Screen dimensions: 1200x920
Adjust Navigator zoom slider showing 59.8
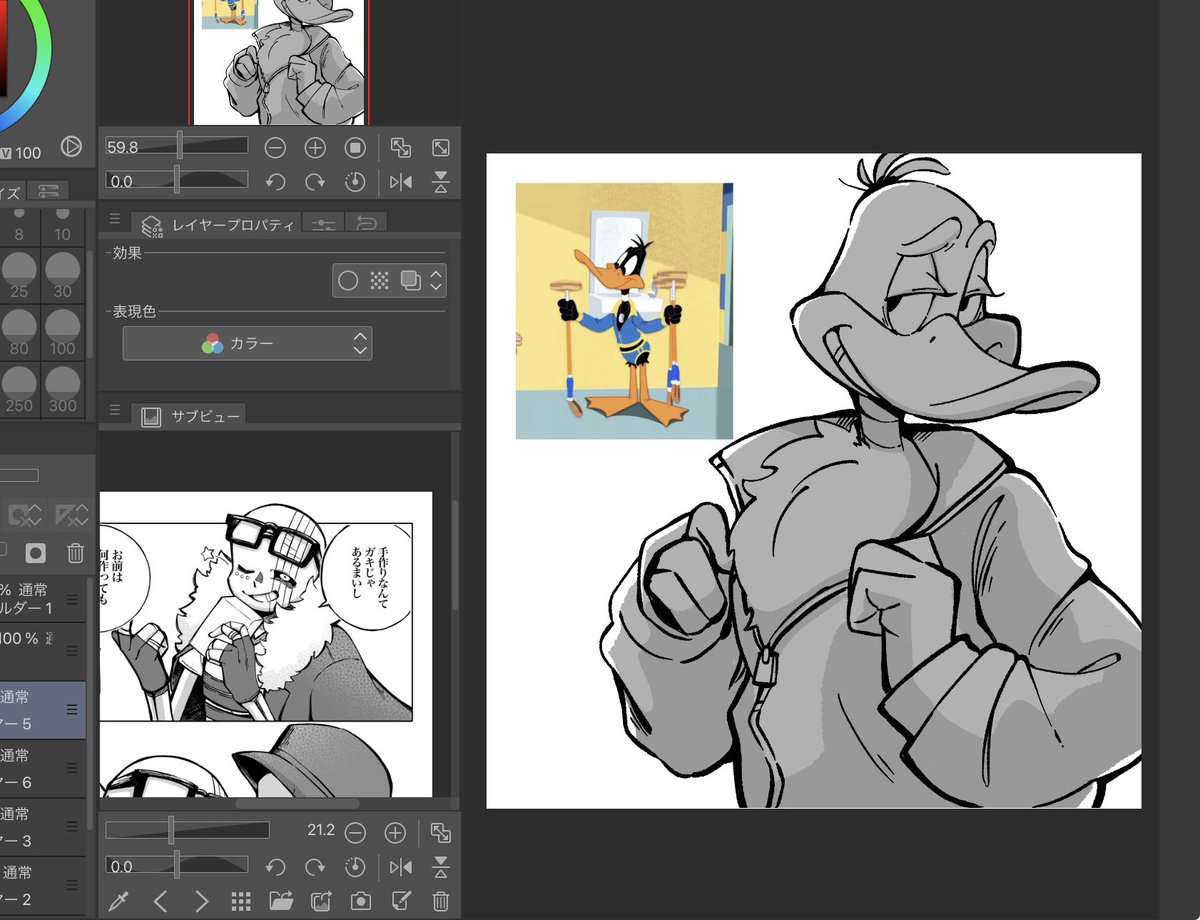pos(177,146)
